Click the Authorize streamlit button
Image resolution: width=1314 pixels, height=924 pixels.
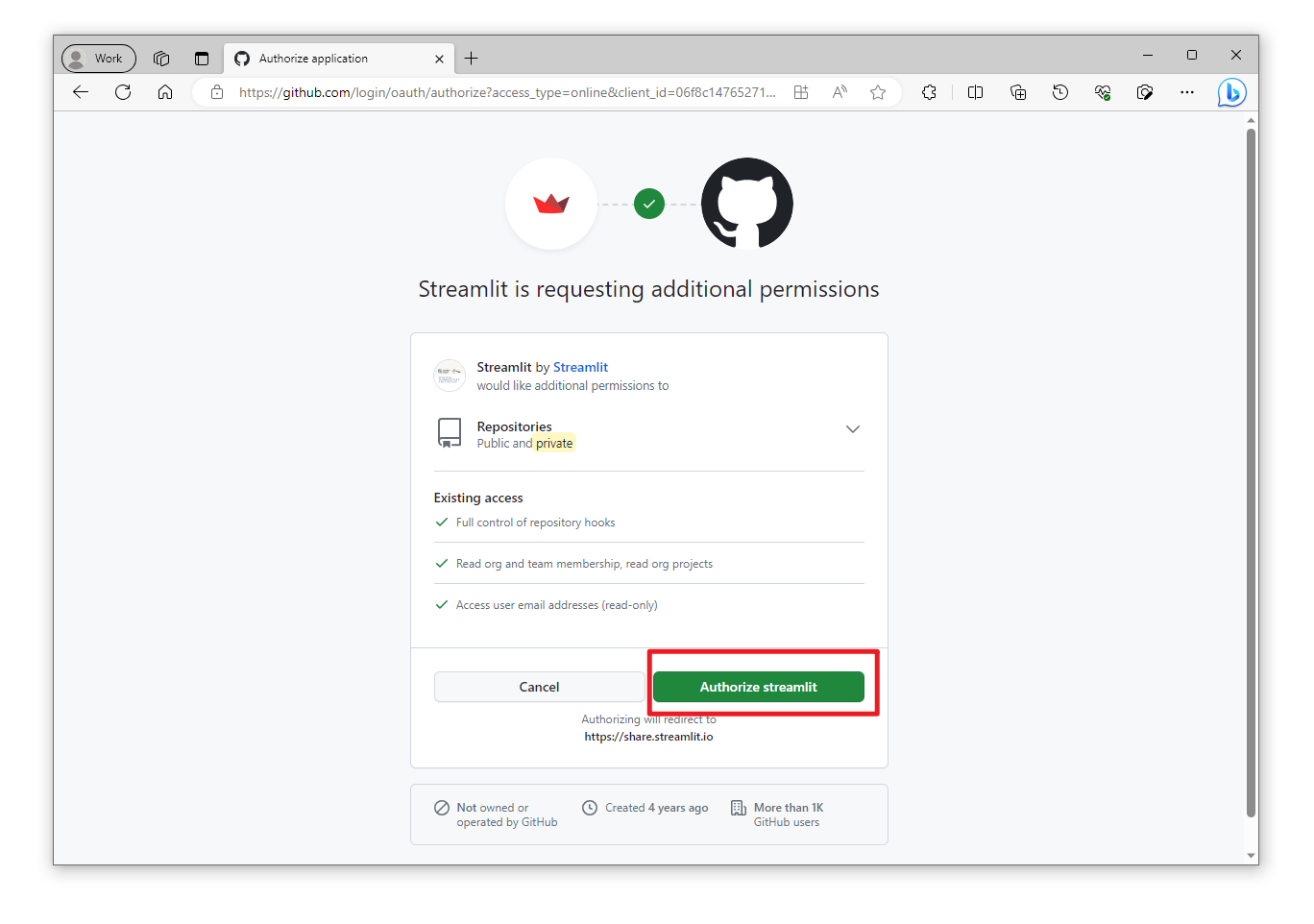[759, 687]
